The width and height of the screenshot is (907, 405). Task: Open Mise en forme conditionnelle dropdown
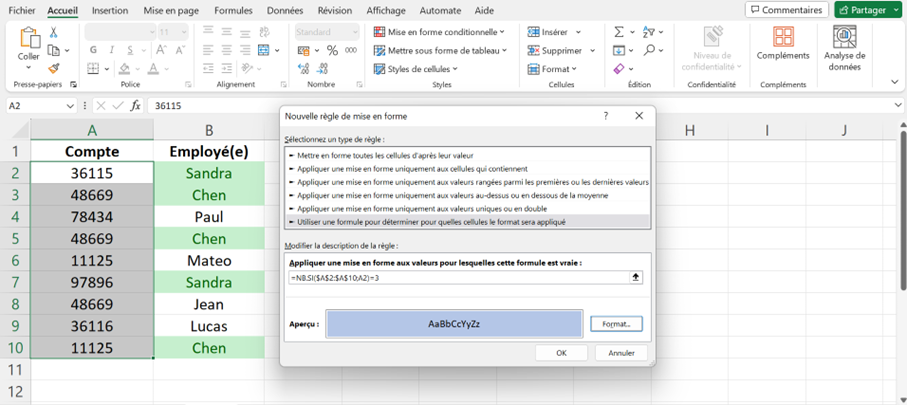(439, 32)
